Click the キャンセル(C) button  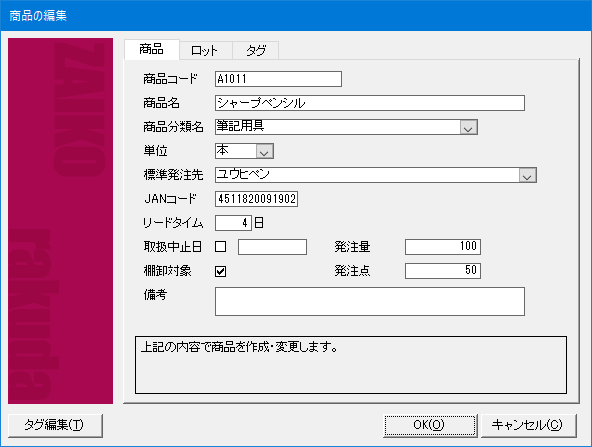point(528,425)
